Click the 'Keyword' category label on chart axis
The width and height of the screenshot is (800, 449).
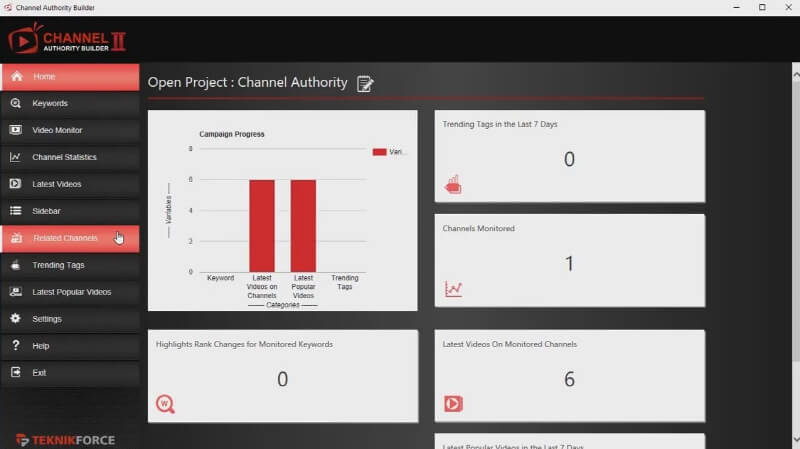pyautogui.click(x=220, y=278)
